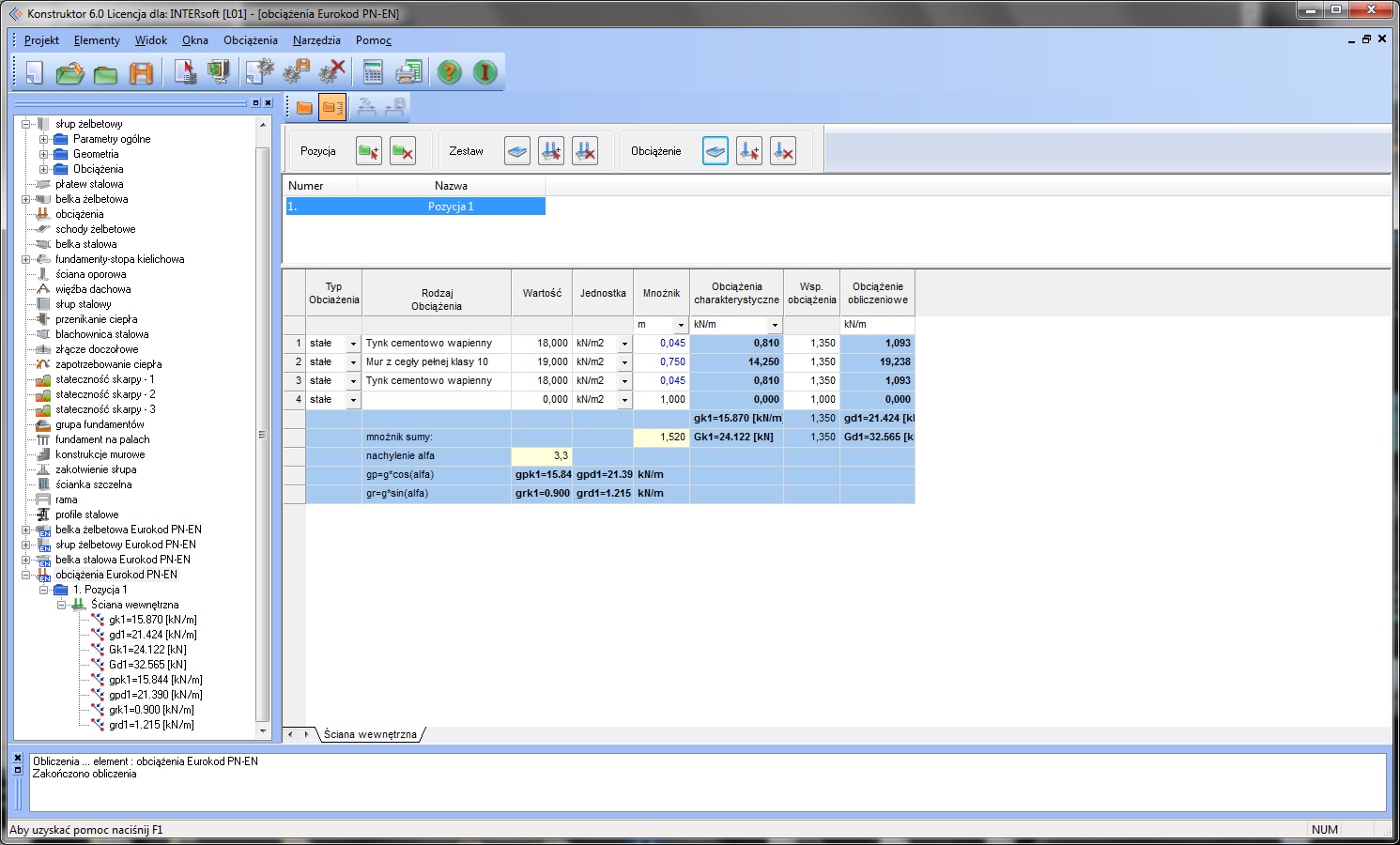Open the Obciążenia menu
The image size is (1400, 845).
pos(251,40)
